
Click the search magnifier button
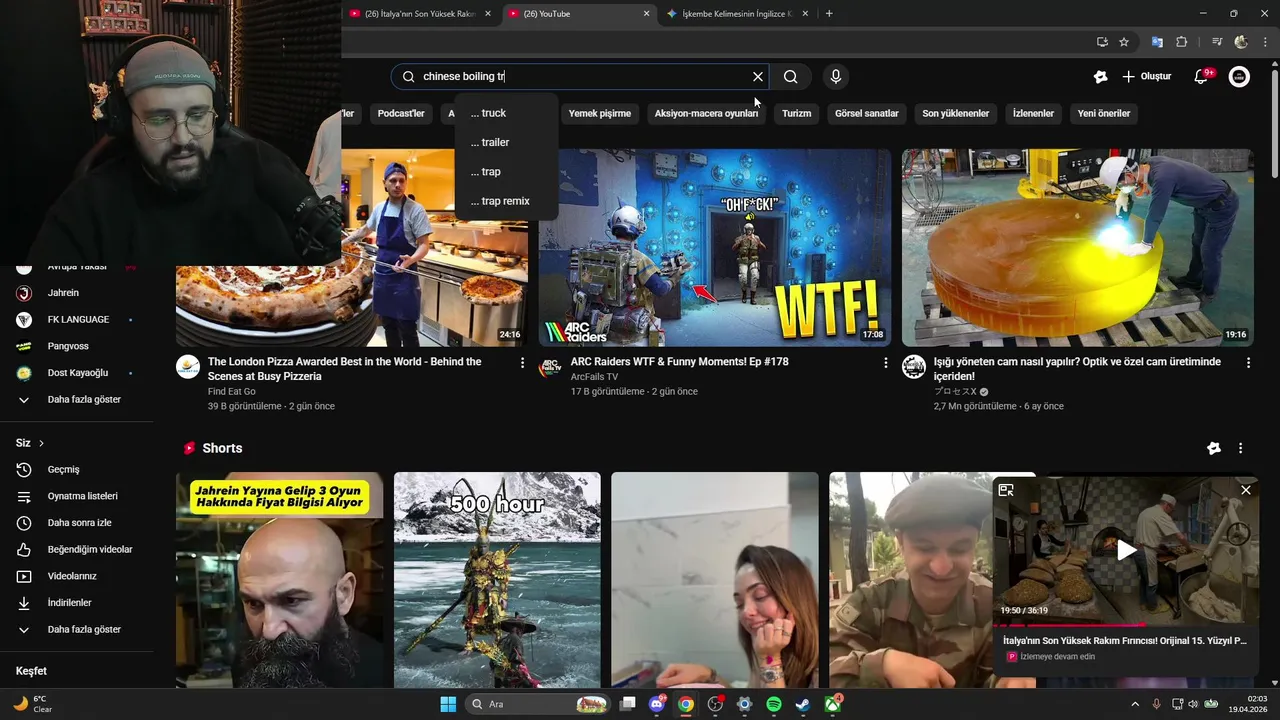[x=790, y=77]
